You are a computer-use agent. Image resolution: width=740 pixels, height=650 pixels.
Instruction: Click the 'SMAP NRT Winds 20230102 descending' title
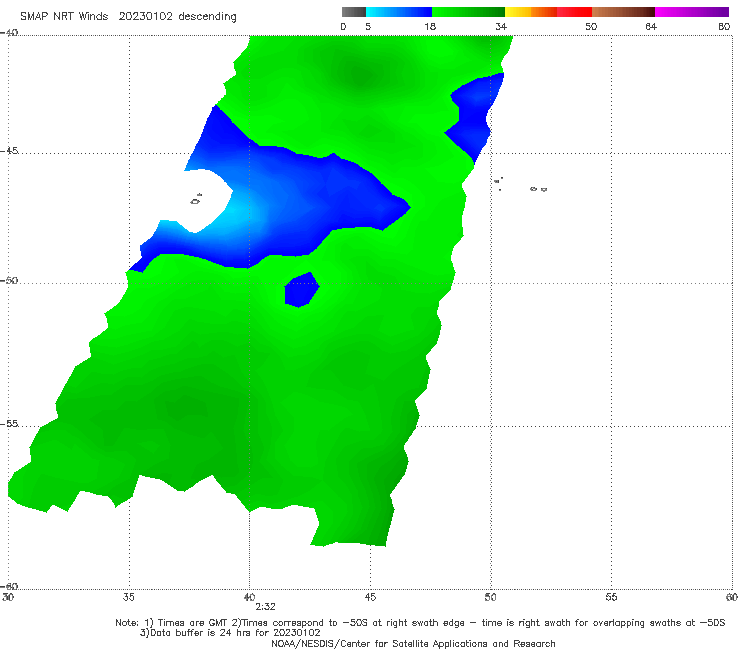128,17
